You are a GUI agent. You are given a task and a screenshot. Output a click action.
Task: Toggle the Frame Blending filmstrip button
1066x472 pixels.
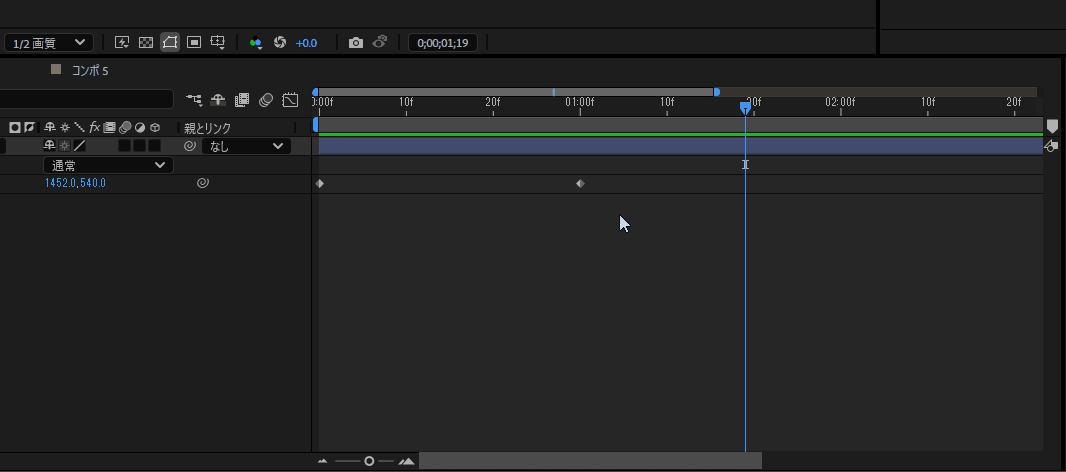click(x=241, y=100)
